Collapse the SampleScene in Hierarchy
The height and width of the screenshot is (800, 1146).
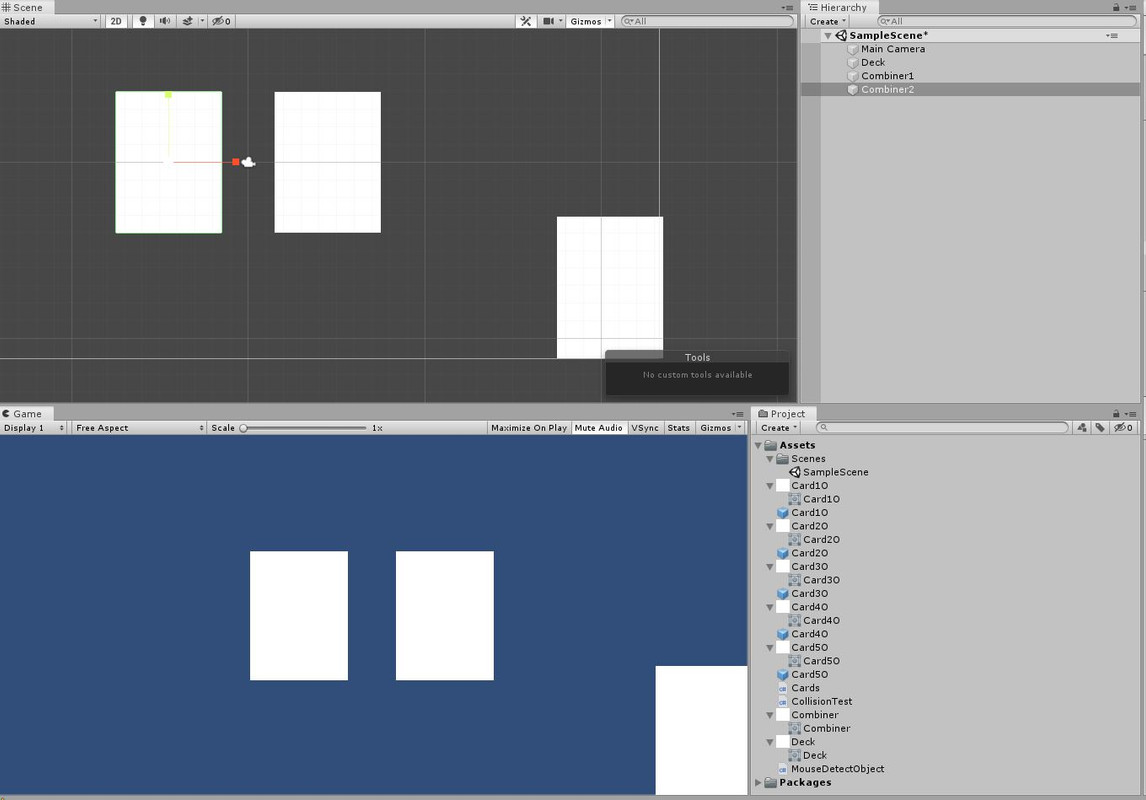click(828, 36)
